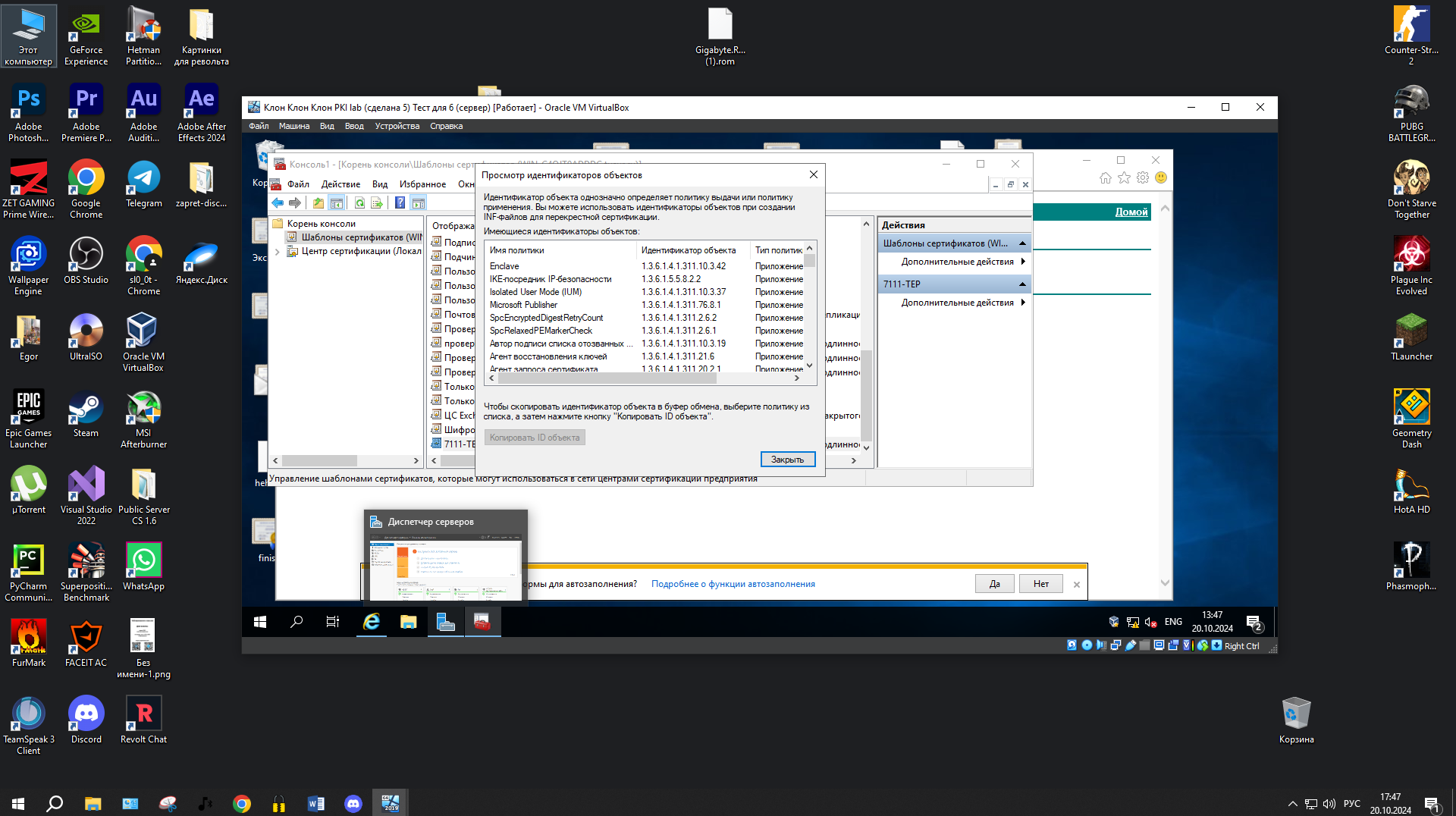The height and width of the screenshot is (816, 1456).
Task: Click Server Manager icon in guest taskbar
Action: [x=446, y=622]
